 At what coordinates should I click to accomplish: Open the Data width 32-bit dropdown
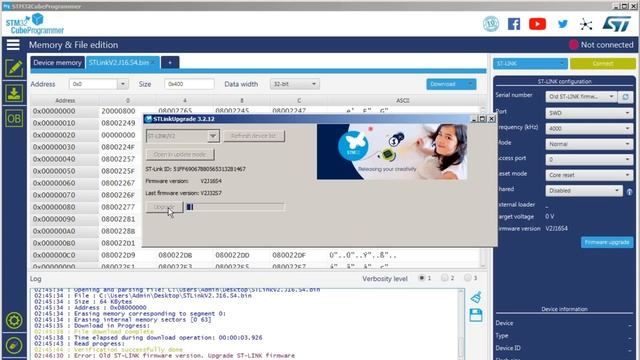coord(294,84)
